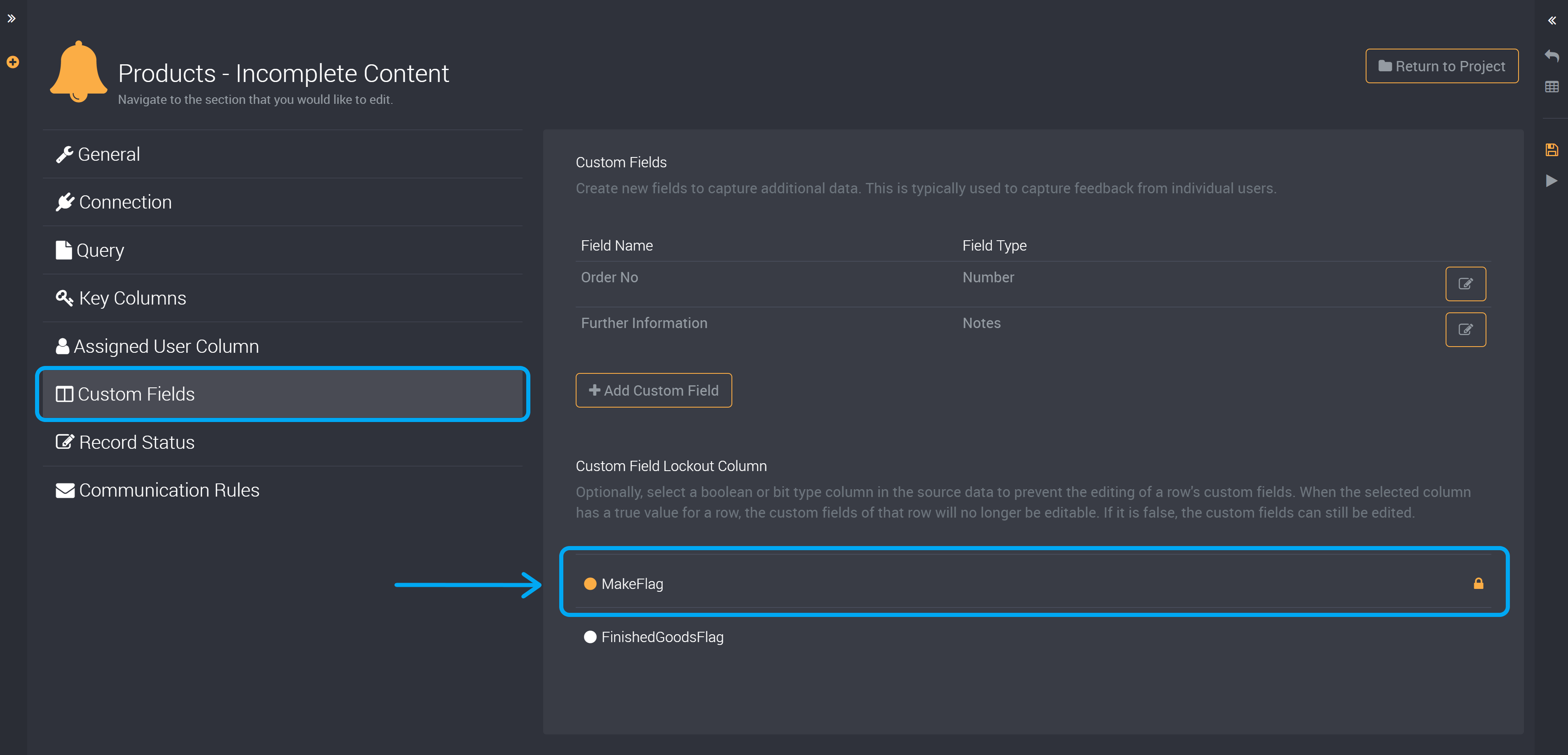Open the Record Status section
The height and width of the screenshot is (755, 1568).
click(282, 442)
